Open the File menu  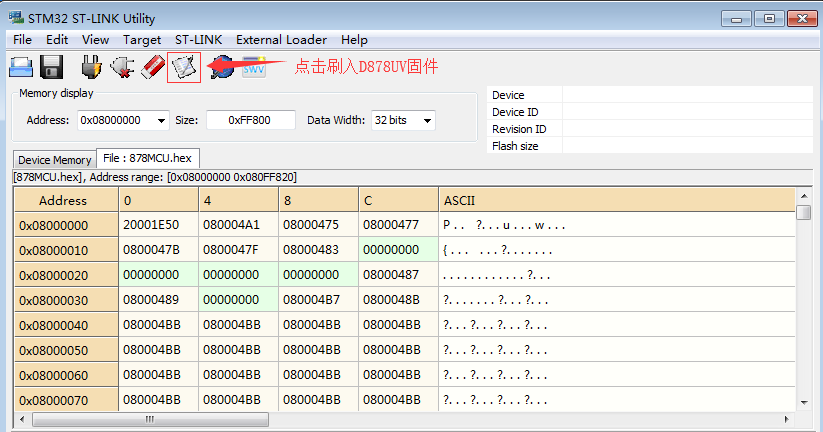coord(23,40)
